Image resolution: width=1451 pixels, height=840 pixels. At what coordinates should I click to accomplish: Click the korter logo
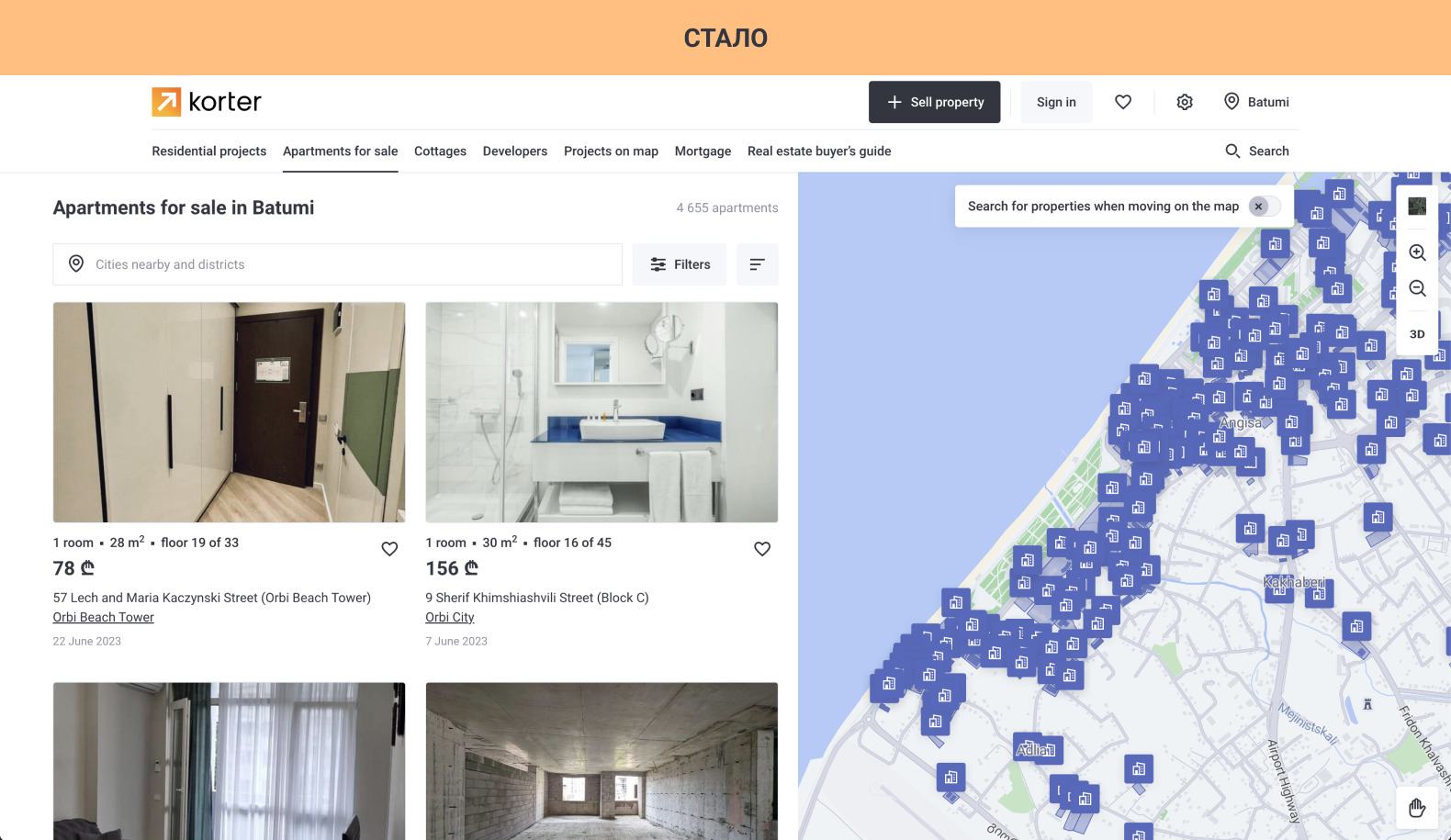(207, 102)
